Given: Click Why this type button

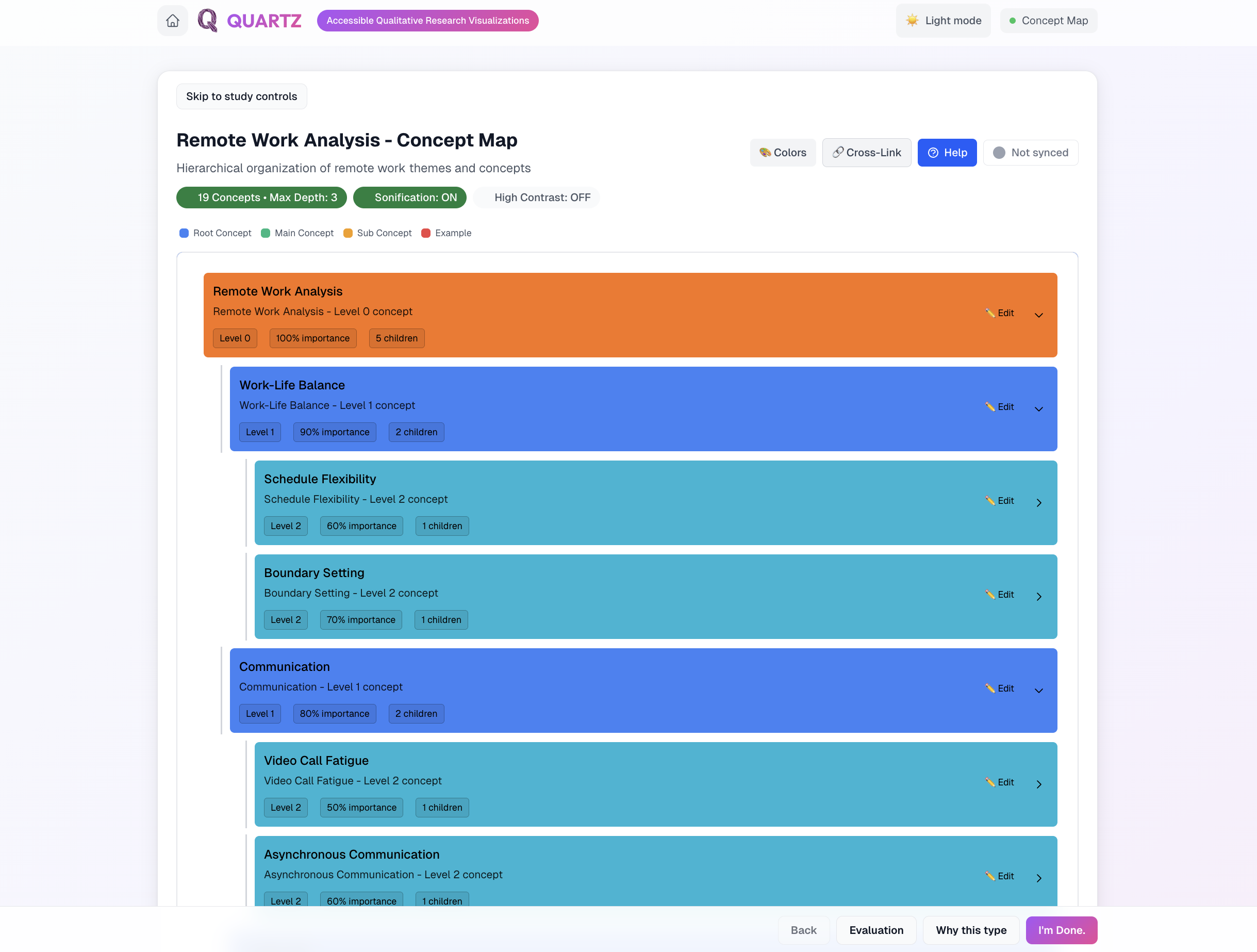Looking at the screenshot, I should (971, 930).
